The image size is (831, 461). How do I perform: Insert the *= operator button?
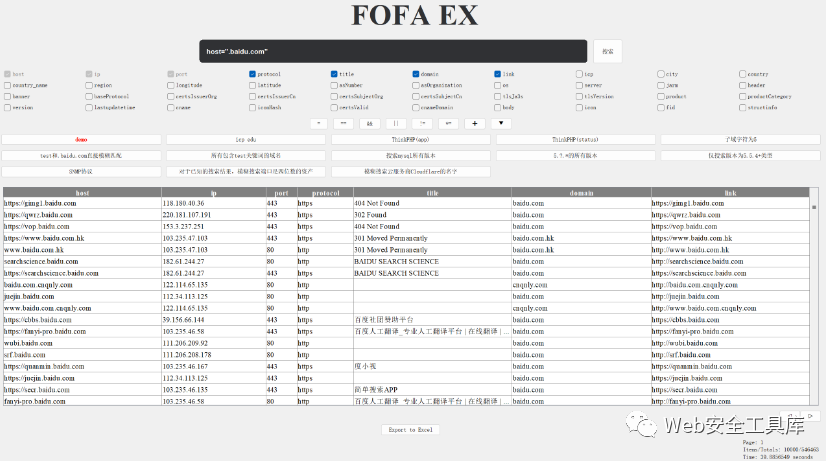(448, 123)
